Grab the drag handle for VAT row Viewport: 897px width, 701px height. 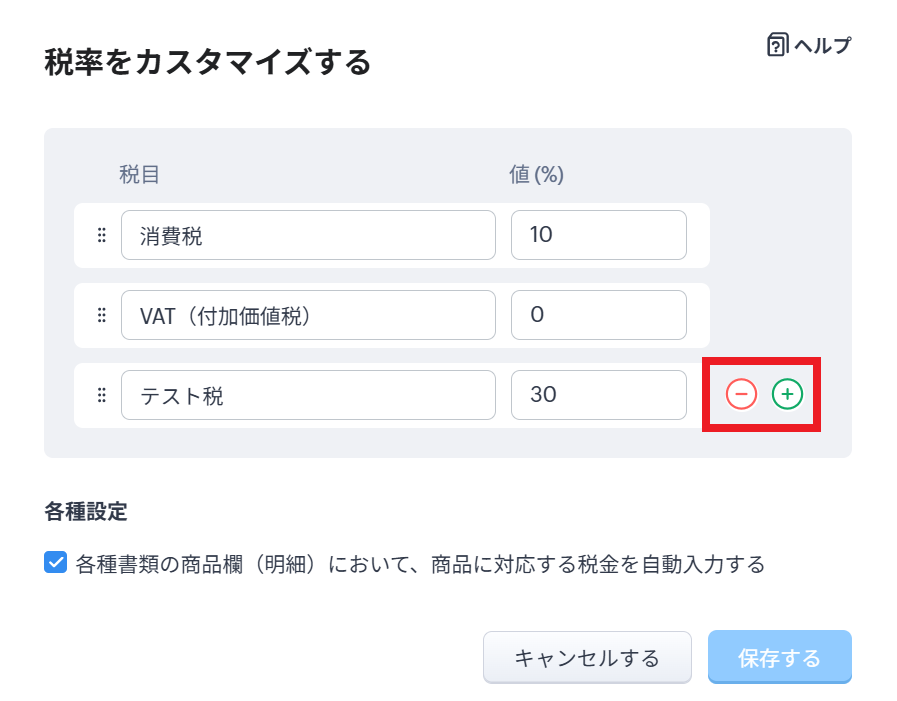click(101, 315)
